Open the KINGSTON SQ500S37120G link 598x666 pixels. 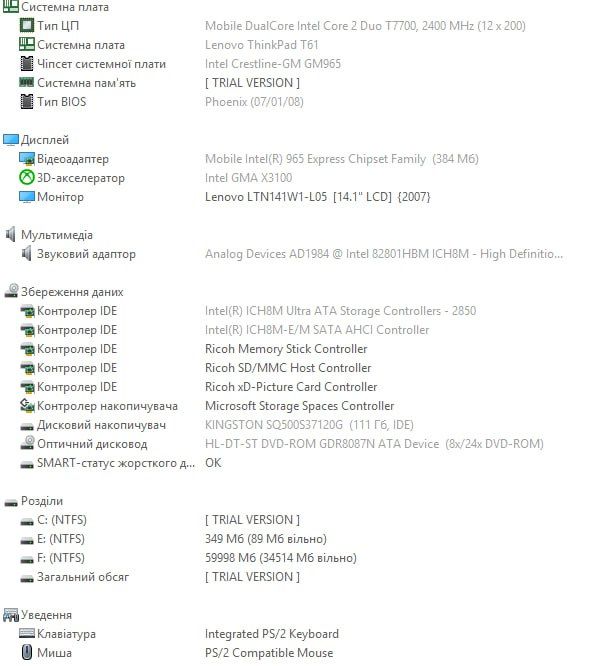click(x=309, y=425)
